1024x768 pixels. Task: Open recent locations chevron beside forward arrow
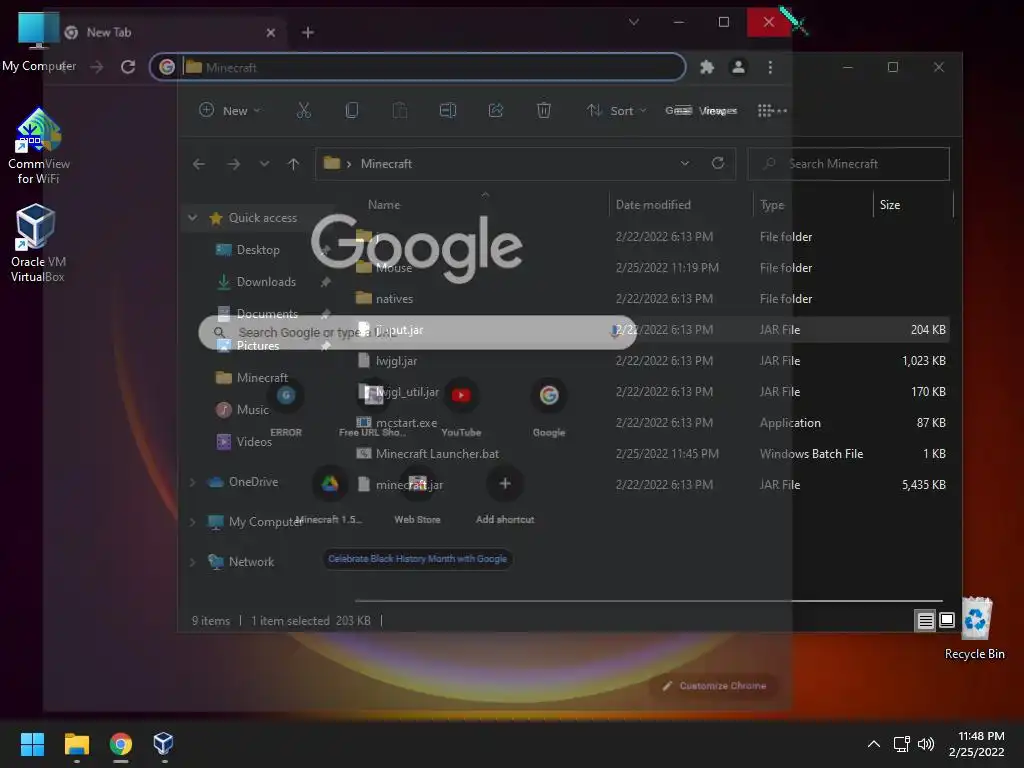[264, 163]
